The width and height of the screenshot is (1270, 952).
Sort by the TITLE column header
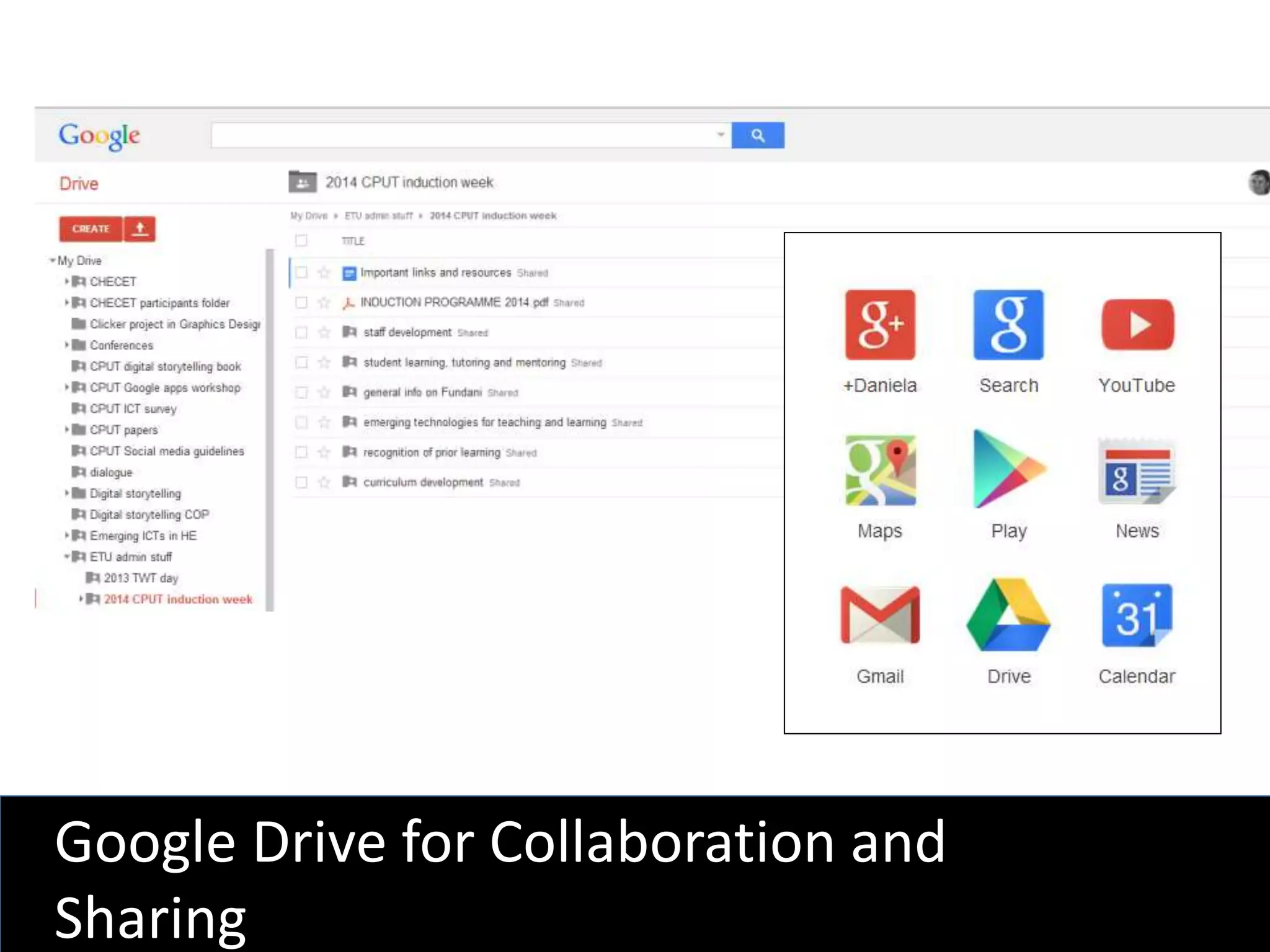point(353,241)
